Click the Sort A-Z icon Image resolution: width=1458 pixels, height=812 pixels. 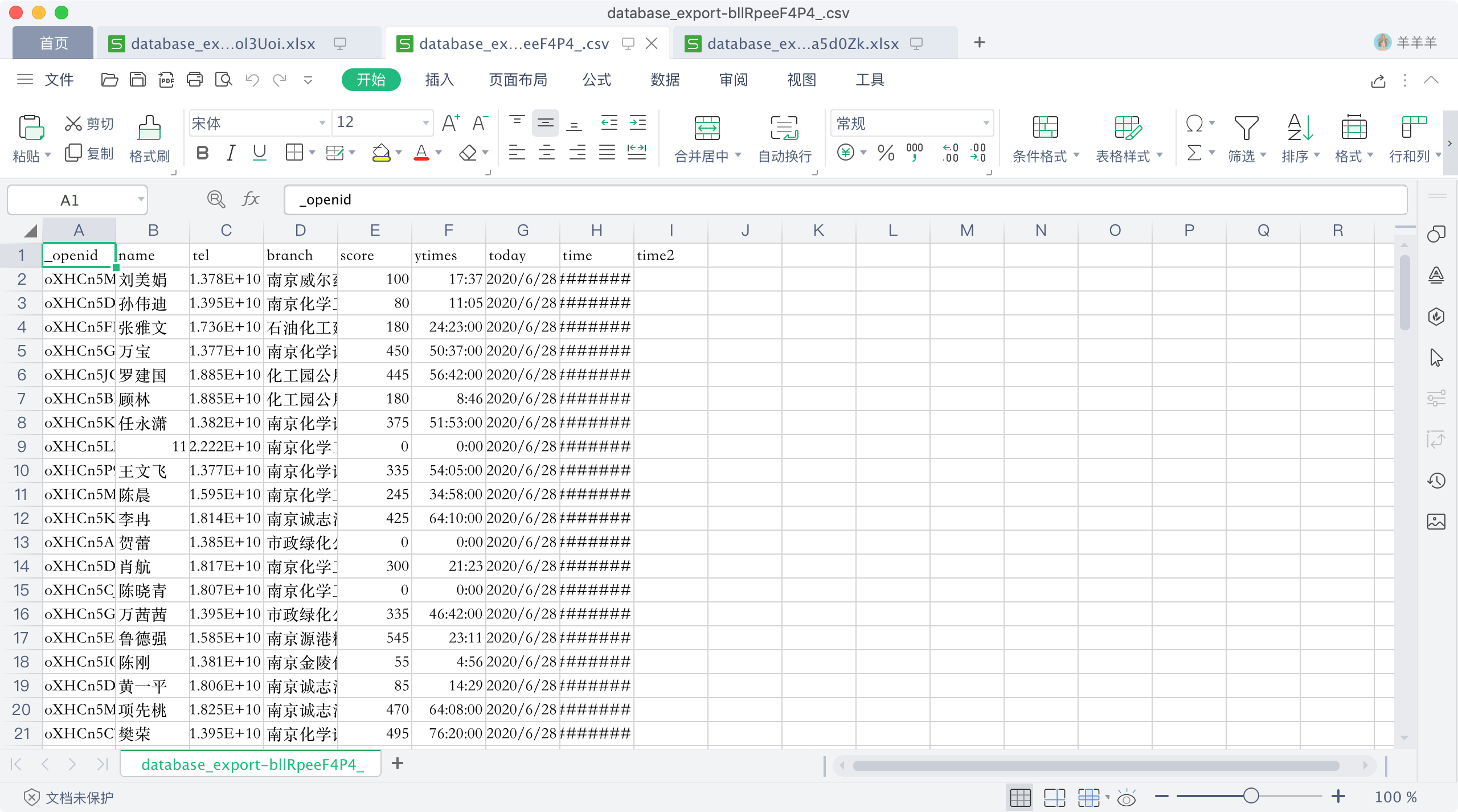[1300, 128]
